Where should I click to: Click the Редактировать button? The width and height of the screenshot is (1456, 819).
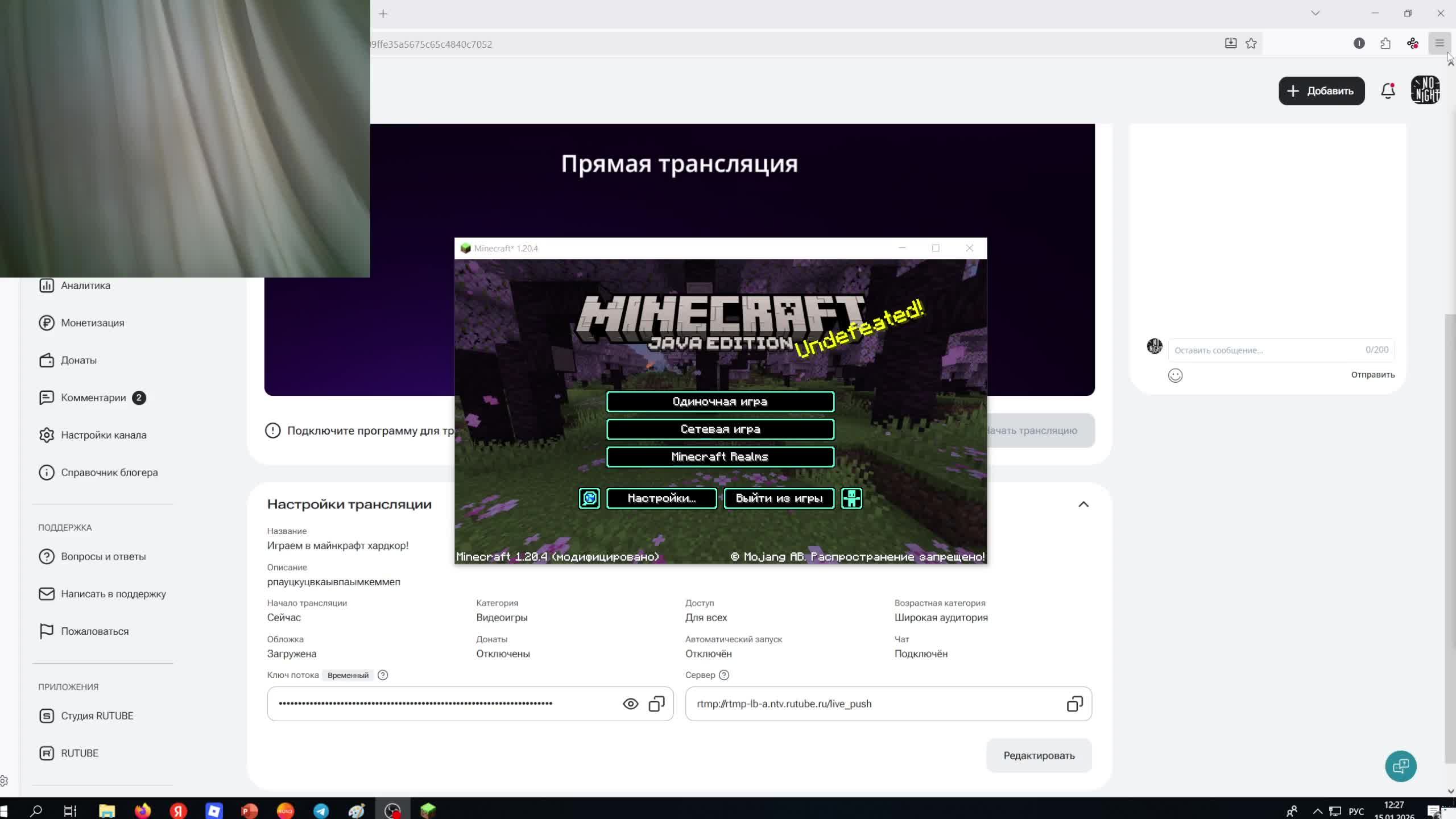1039,755
